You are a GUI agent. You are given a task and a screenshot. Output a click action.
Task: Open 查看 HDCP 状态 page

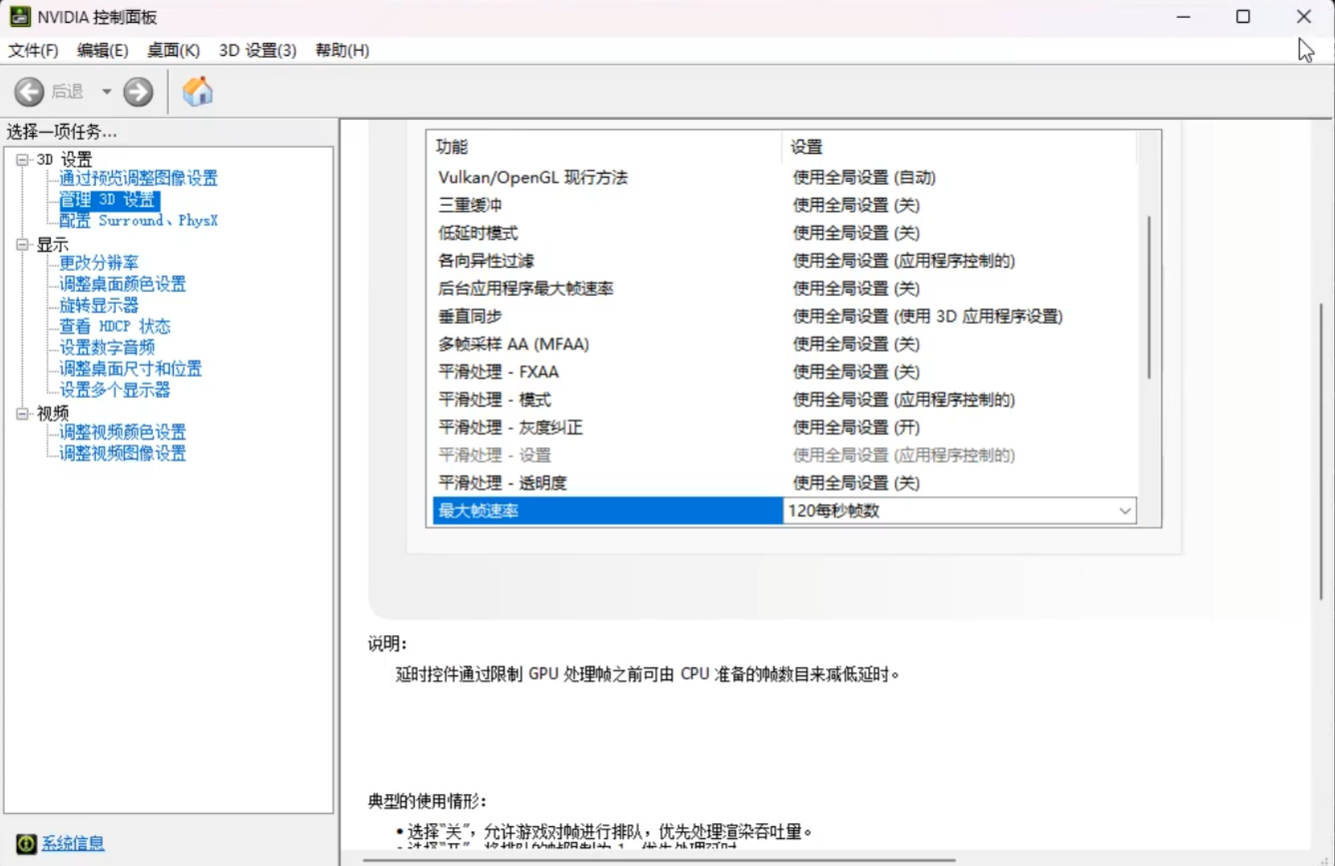pyautogui.click(x=115, y=326)
